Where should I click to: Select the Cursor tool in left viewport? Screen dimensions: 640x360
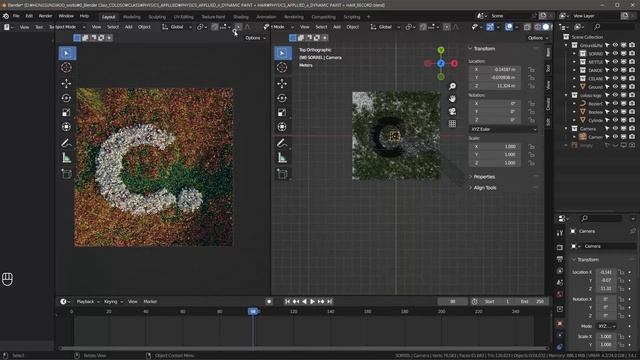pyautogui.click(x=67, y=67)
